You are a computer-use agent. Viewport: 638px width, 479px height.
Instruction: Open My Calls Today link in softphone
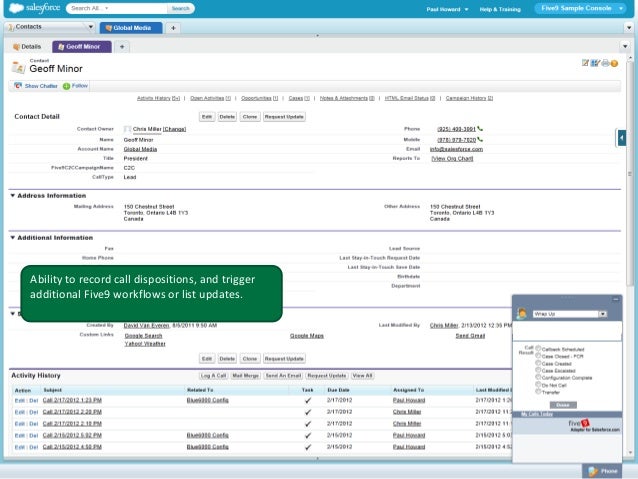point(537,414)
